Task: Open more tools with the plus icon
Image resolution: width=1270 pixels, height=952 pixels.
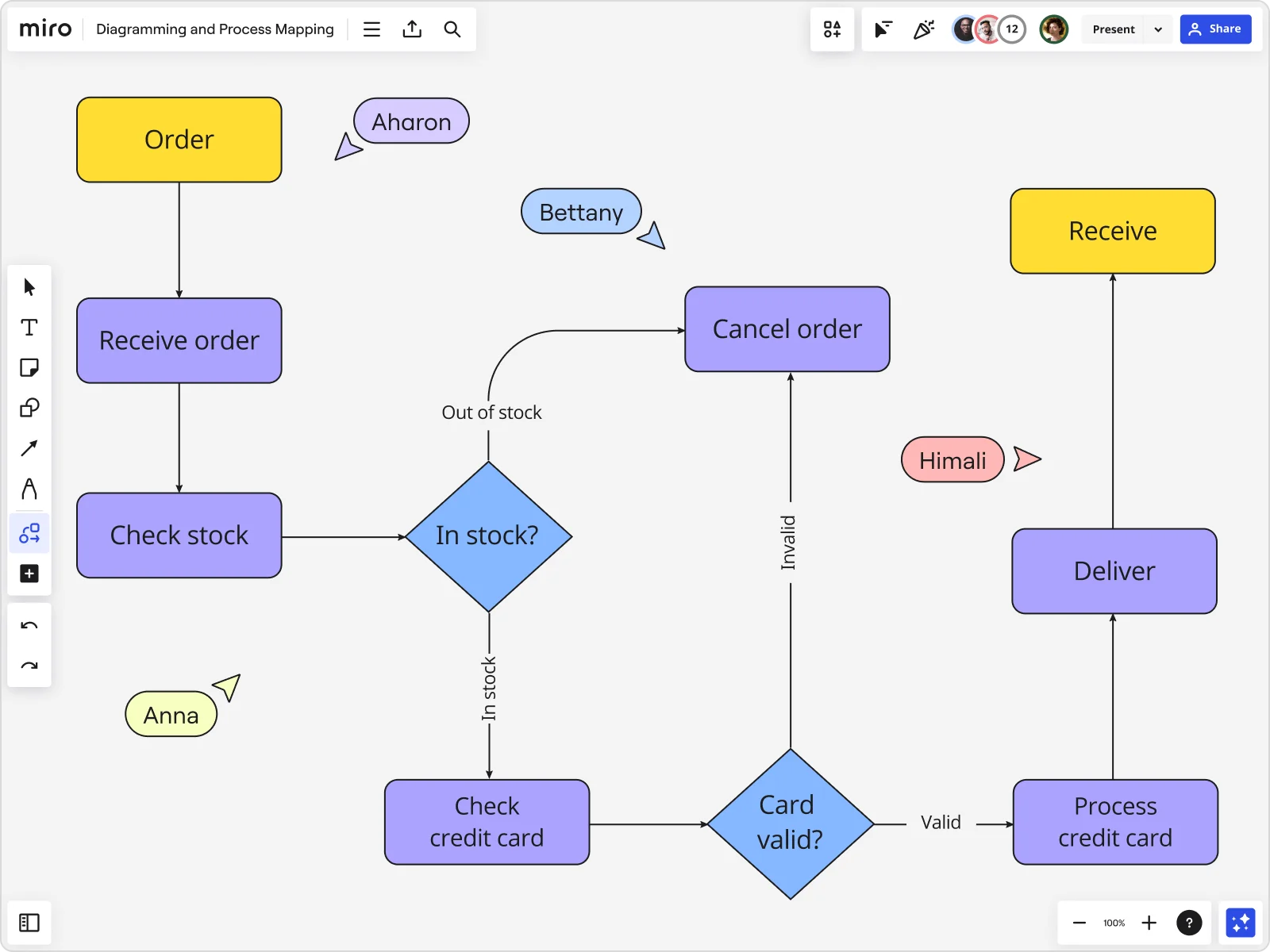Action: tap(29, 574)
